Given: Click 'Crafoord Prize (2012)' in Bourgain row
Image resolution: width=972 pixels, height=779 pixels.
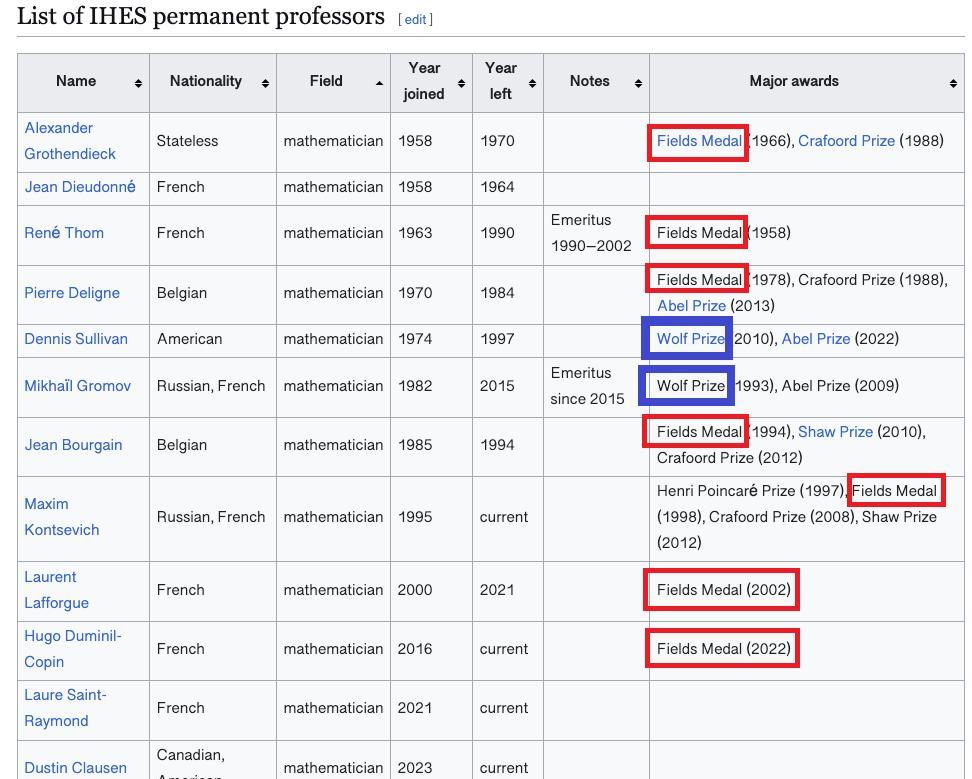Looking at the screenshot, I should pos(730,458).
